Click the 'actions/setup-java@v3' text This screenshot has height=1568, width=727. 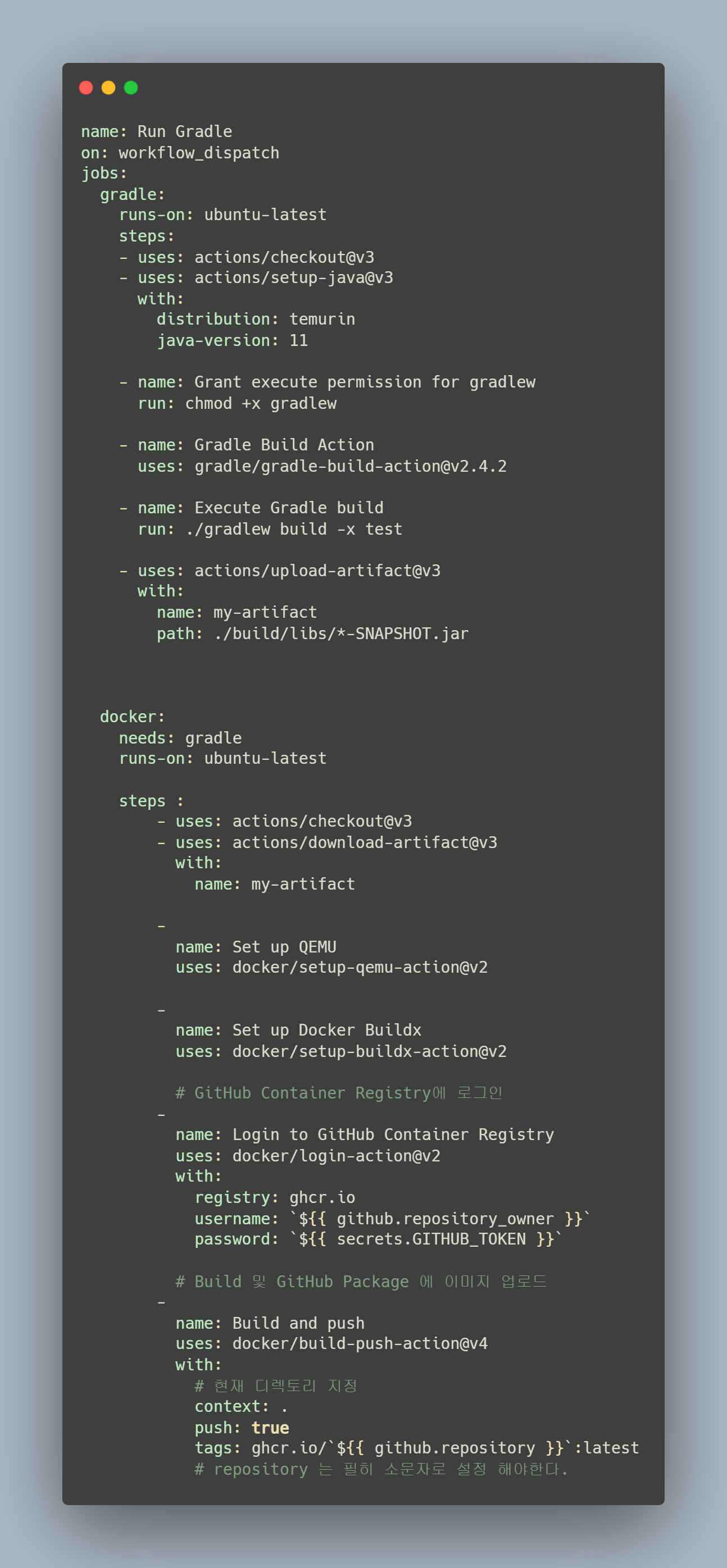tap(293, 277)
